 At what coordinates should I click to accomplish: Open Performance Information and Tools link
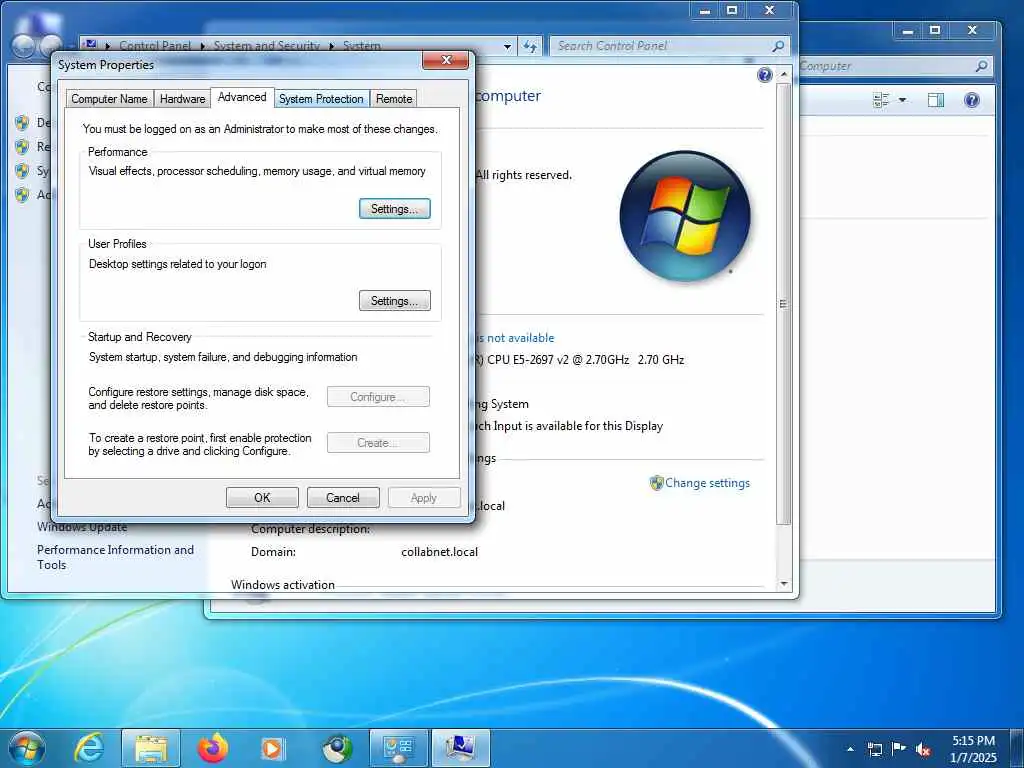[x=116, y=557]
